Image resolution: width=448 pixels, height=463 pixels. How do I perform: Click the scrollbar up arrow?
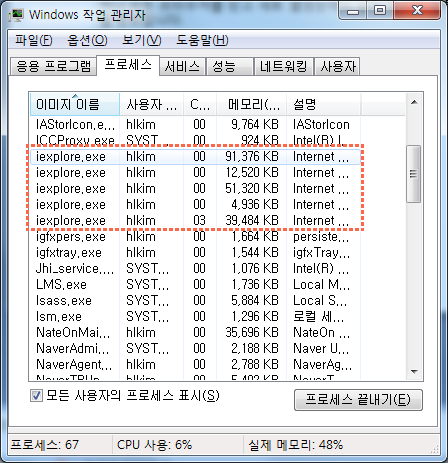click(414, 102)
